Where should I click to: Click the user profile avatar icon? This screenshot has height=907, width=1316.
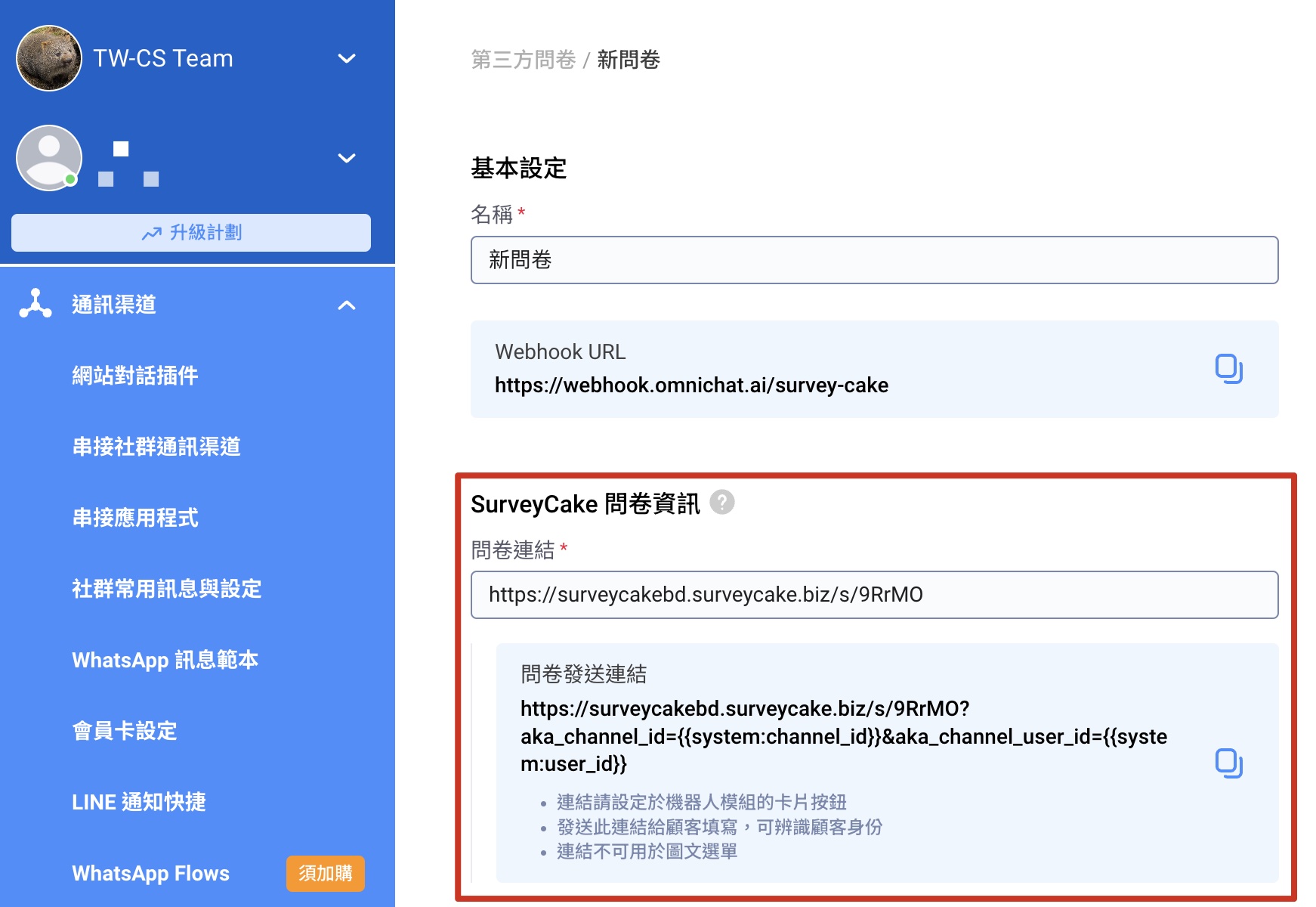point(49,158)
